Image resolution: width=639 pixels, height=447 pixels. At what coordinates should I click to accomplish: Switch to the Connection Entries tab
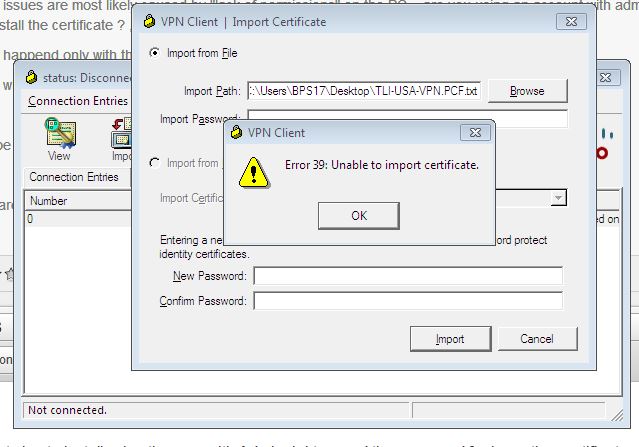[x=74, y=177]
